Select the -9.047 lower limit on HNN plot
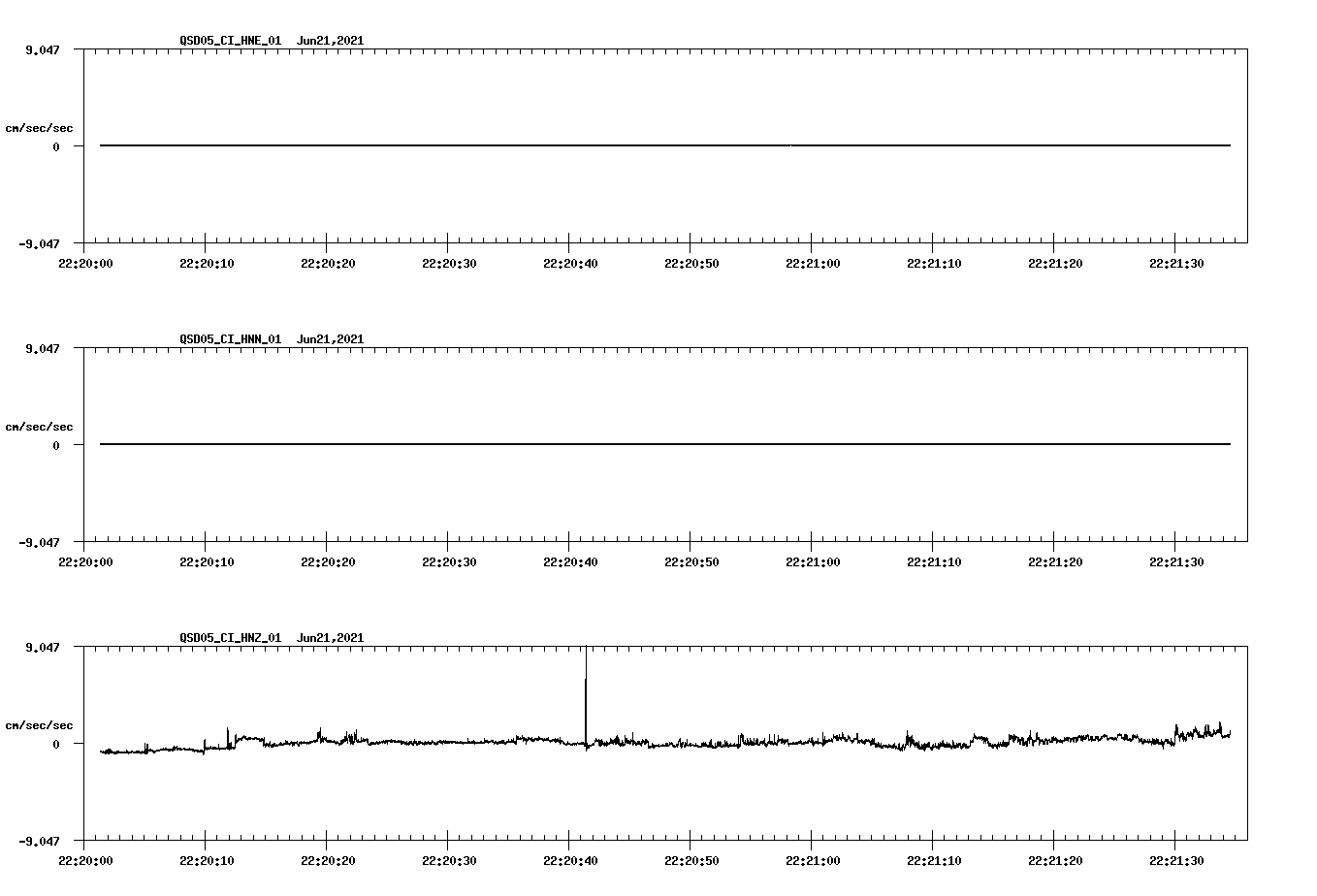The width and height of the screenshot is (1317, 896). [40, 542]
